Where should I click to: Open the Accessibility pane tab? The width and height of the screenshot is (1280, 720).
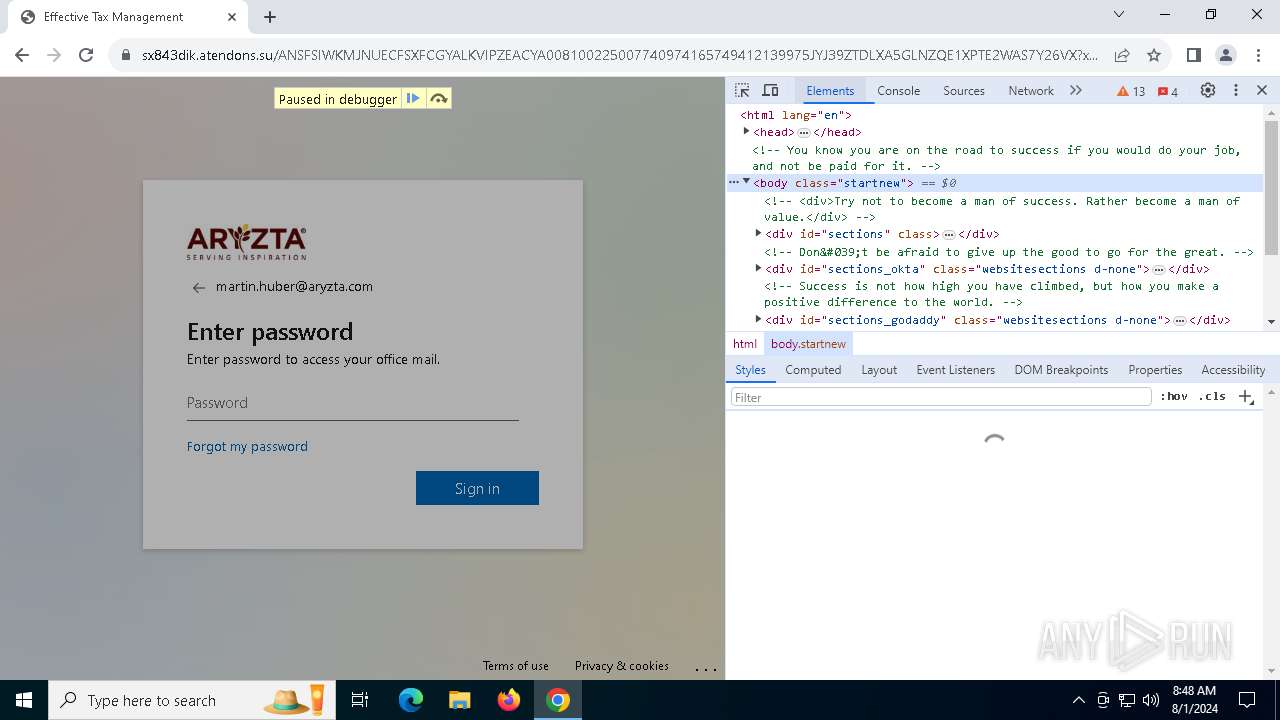(1233, 369)
